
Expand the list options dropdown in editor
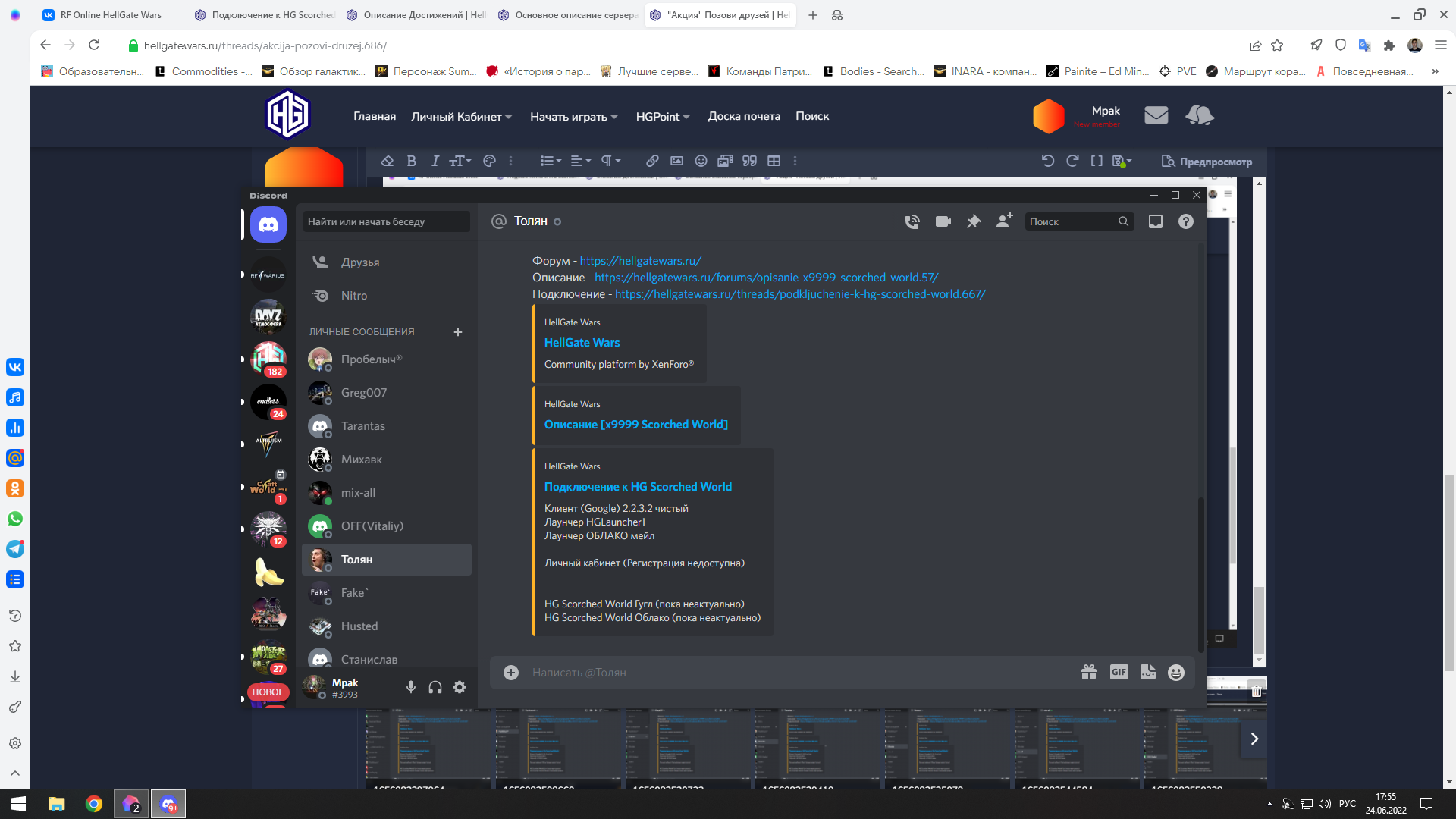[x=551, y=161]
